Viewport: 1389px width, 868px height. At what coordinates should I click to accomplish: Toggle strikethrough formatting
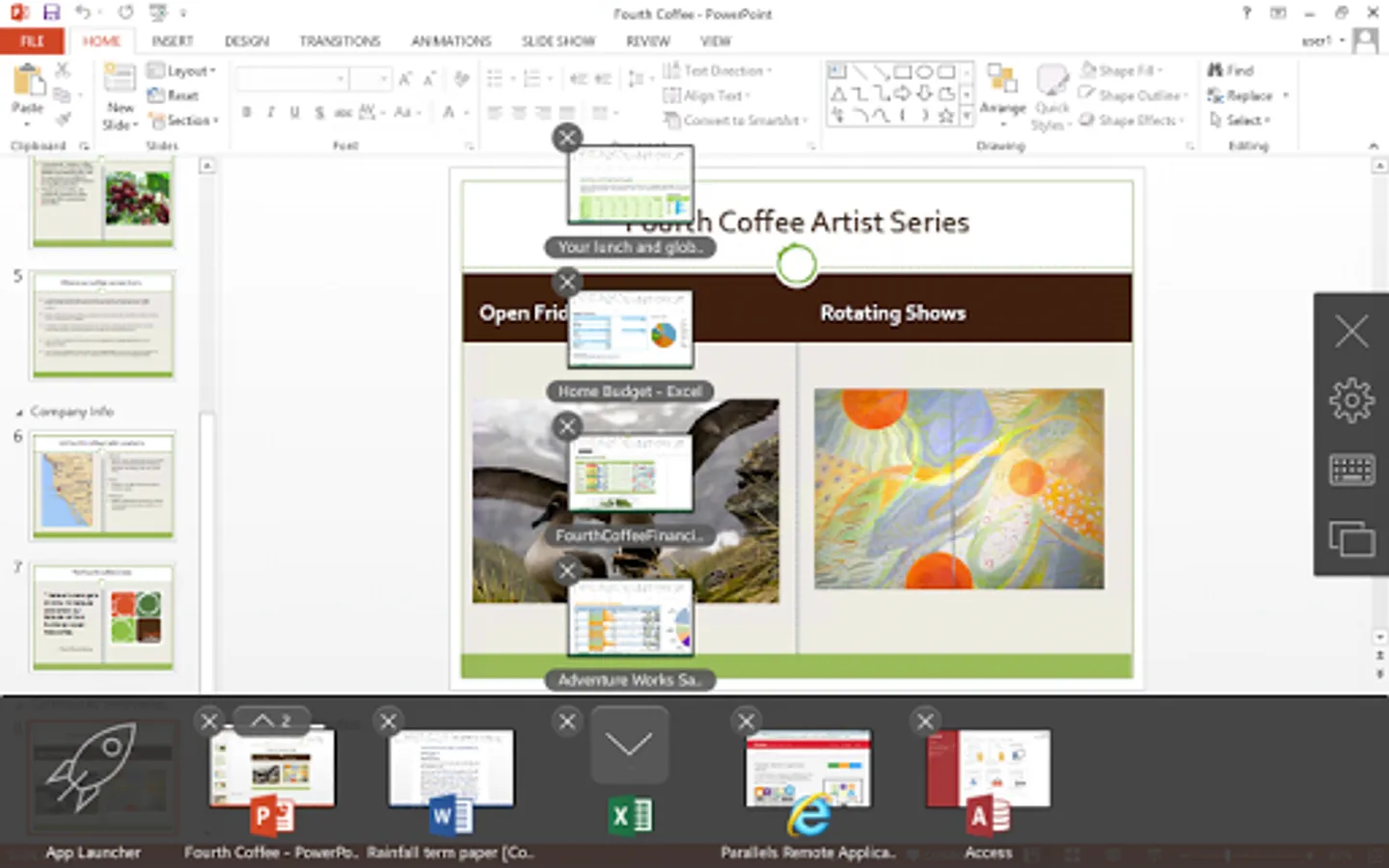342,113
